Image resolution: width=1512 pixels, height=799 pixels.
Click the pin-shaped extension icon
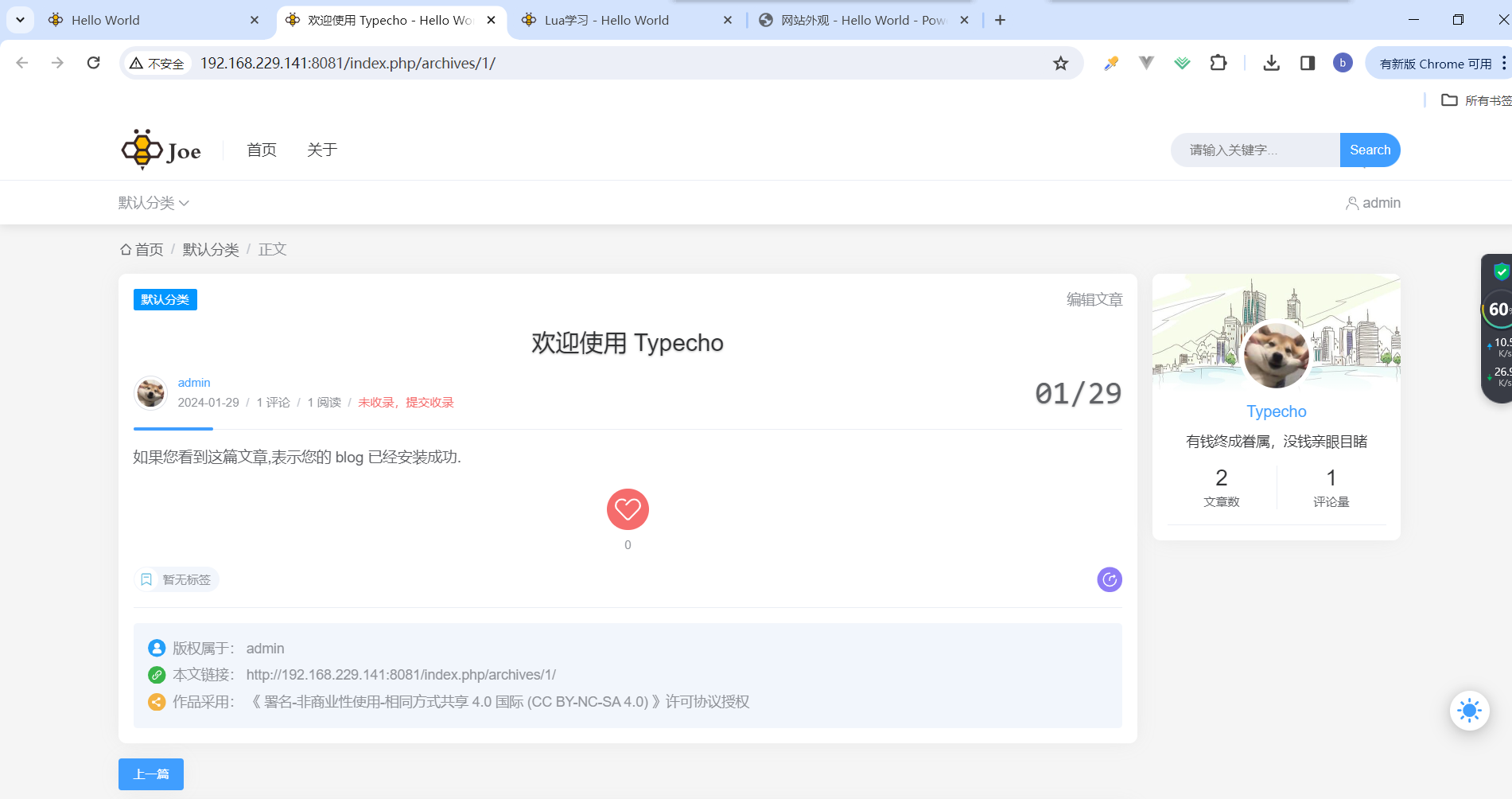point(1111,63)
